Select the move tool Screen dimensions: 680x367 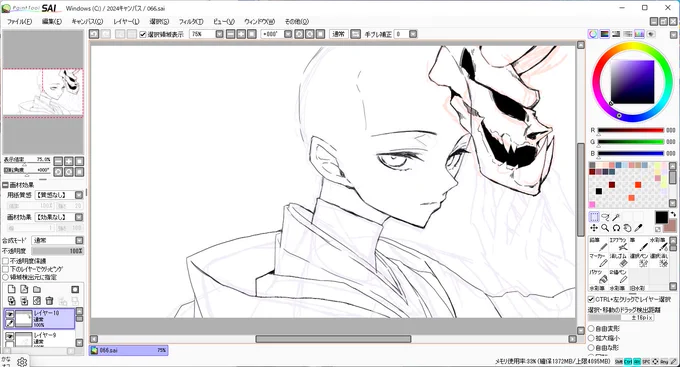point(594,228)
